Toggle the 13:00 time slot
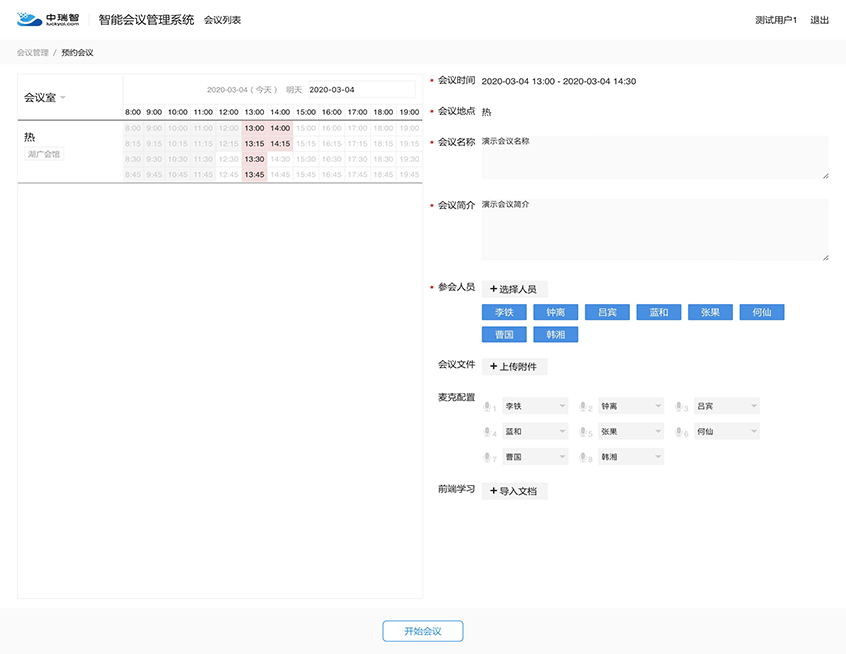The image size is (846, 654). (x=254, y=128)
